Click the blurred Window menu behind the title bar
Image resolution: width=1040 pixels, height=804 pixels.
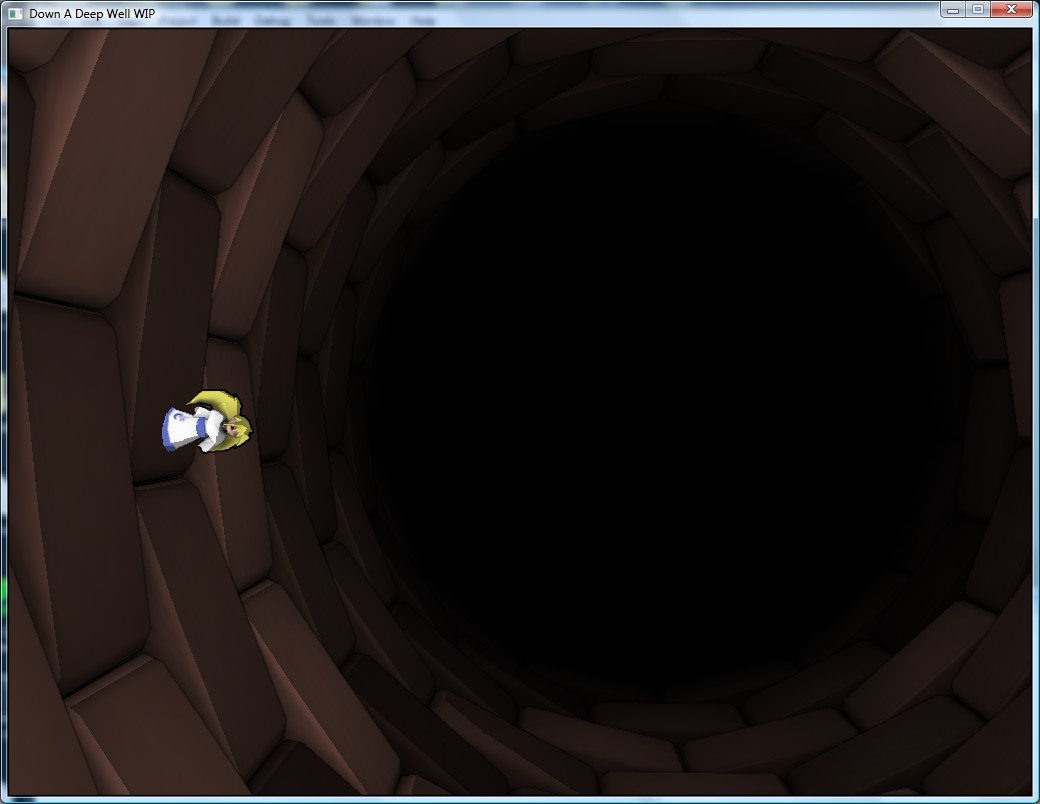372,20
